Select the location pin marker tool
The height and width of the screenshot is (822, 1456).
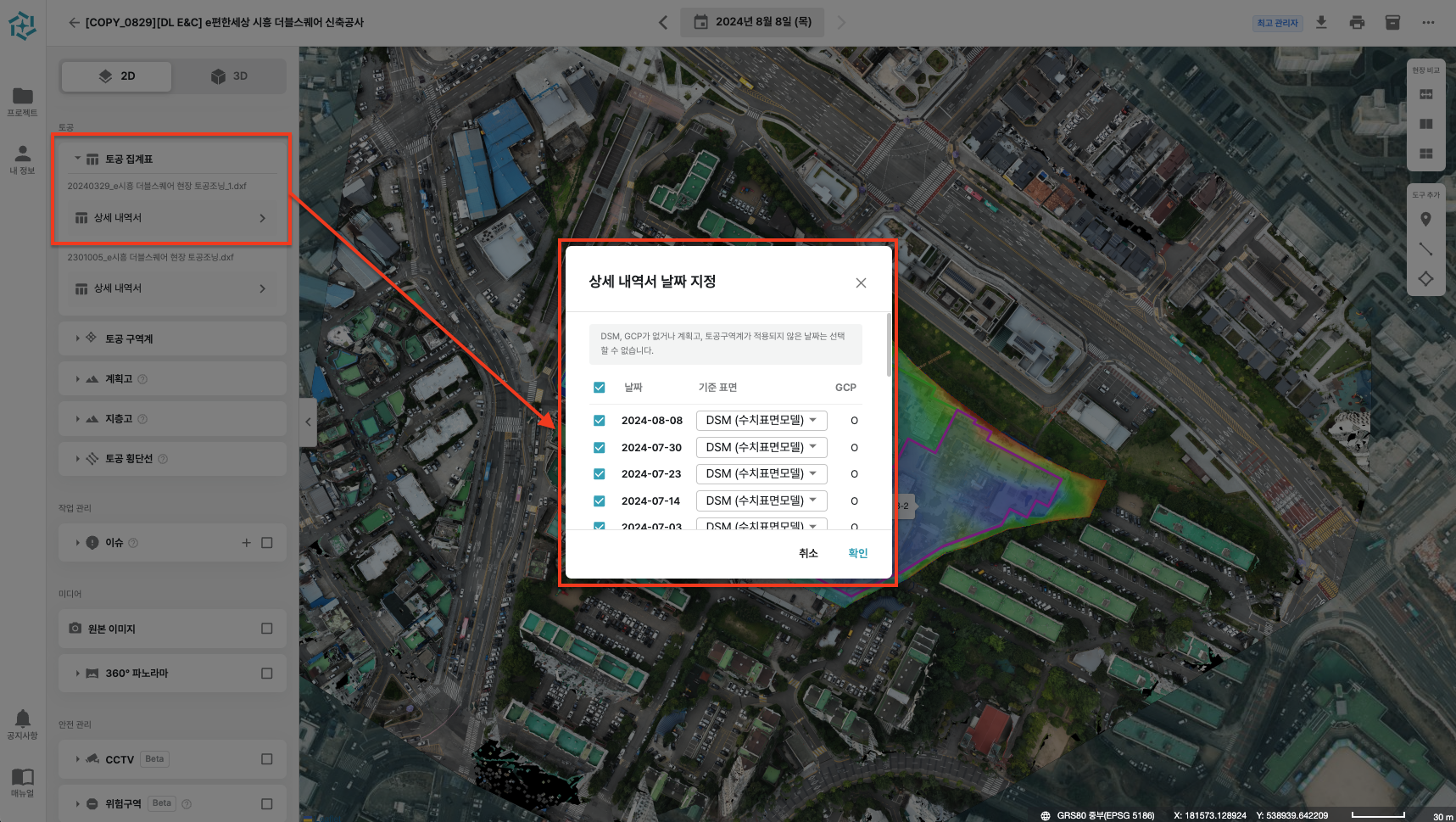point(1425,220)
